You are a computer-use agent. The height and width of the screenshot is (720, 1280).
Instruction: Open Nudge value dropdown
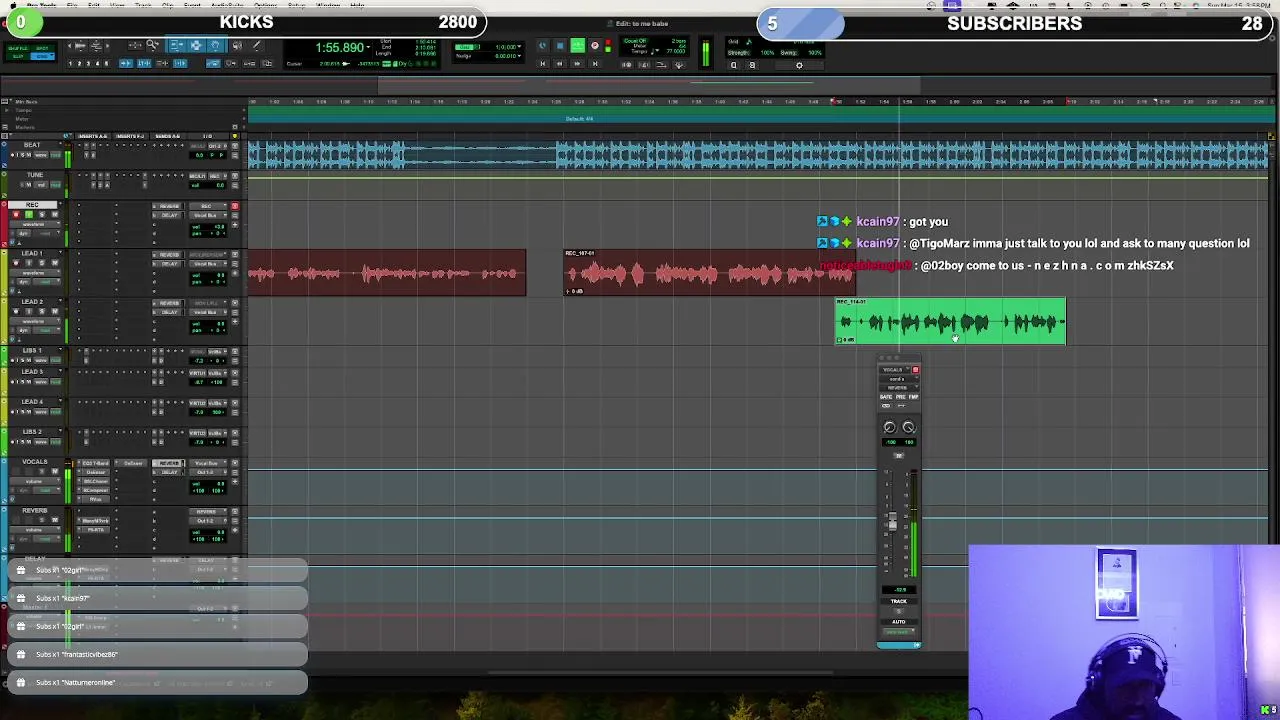coord(519,56)
